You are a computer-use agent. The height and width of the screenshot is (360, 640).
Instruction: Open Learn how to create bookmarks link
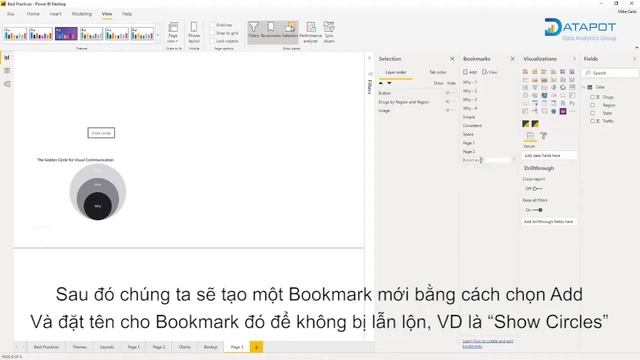pos(488,343)
